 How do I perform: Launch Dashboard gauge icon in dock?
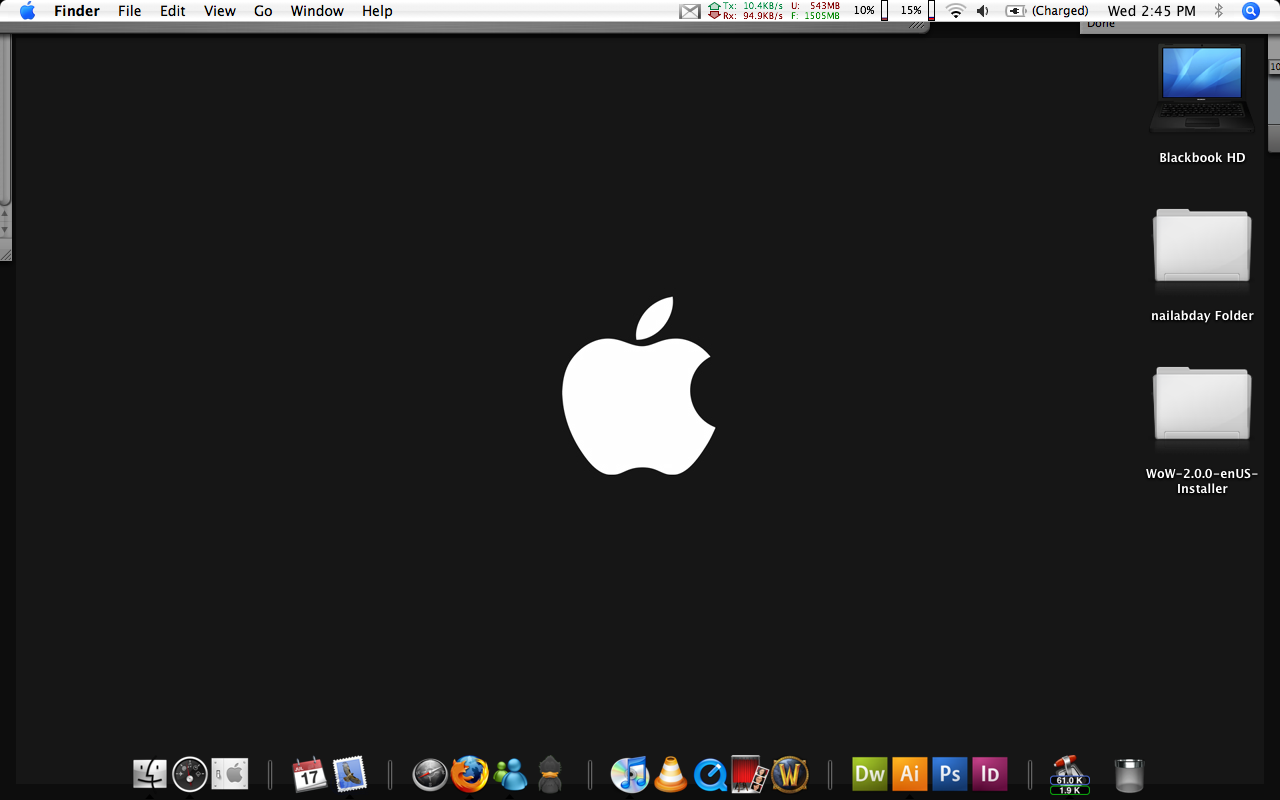pyautogui.click(x=190, y=773)
